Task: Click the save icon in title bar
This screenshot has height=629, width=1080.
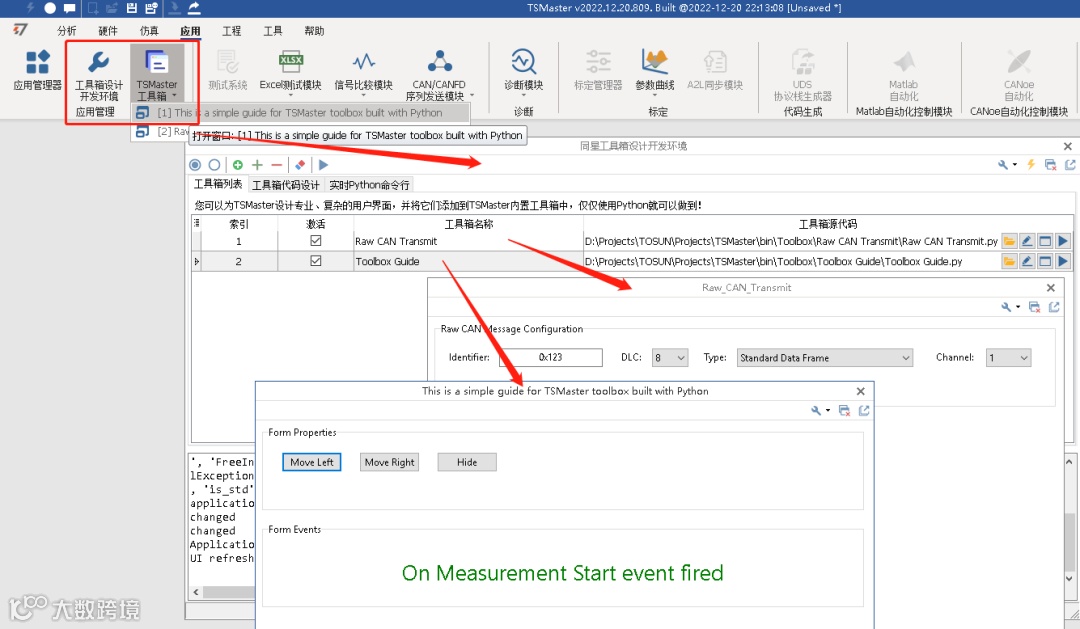Action: 132,8
